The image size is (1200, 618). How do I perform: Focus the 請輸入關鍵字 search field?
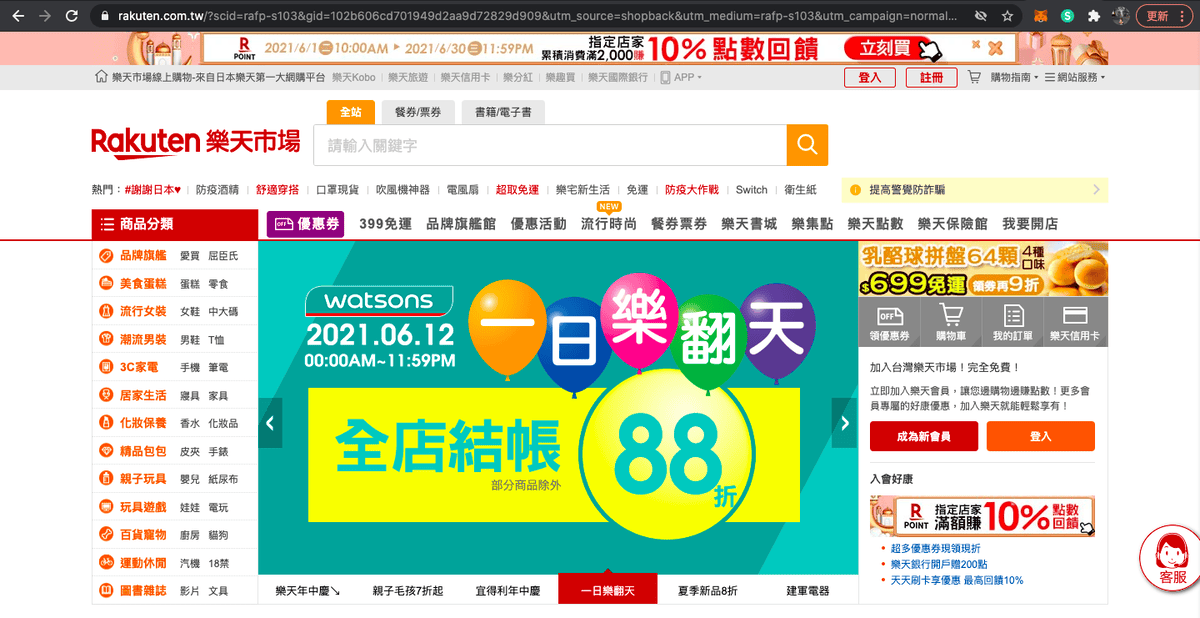tap(550, 145)
